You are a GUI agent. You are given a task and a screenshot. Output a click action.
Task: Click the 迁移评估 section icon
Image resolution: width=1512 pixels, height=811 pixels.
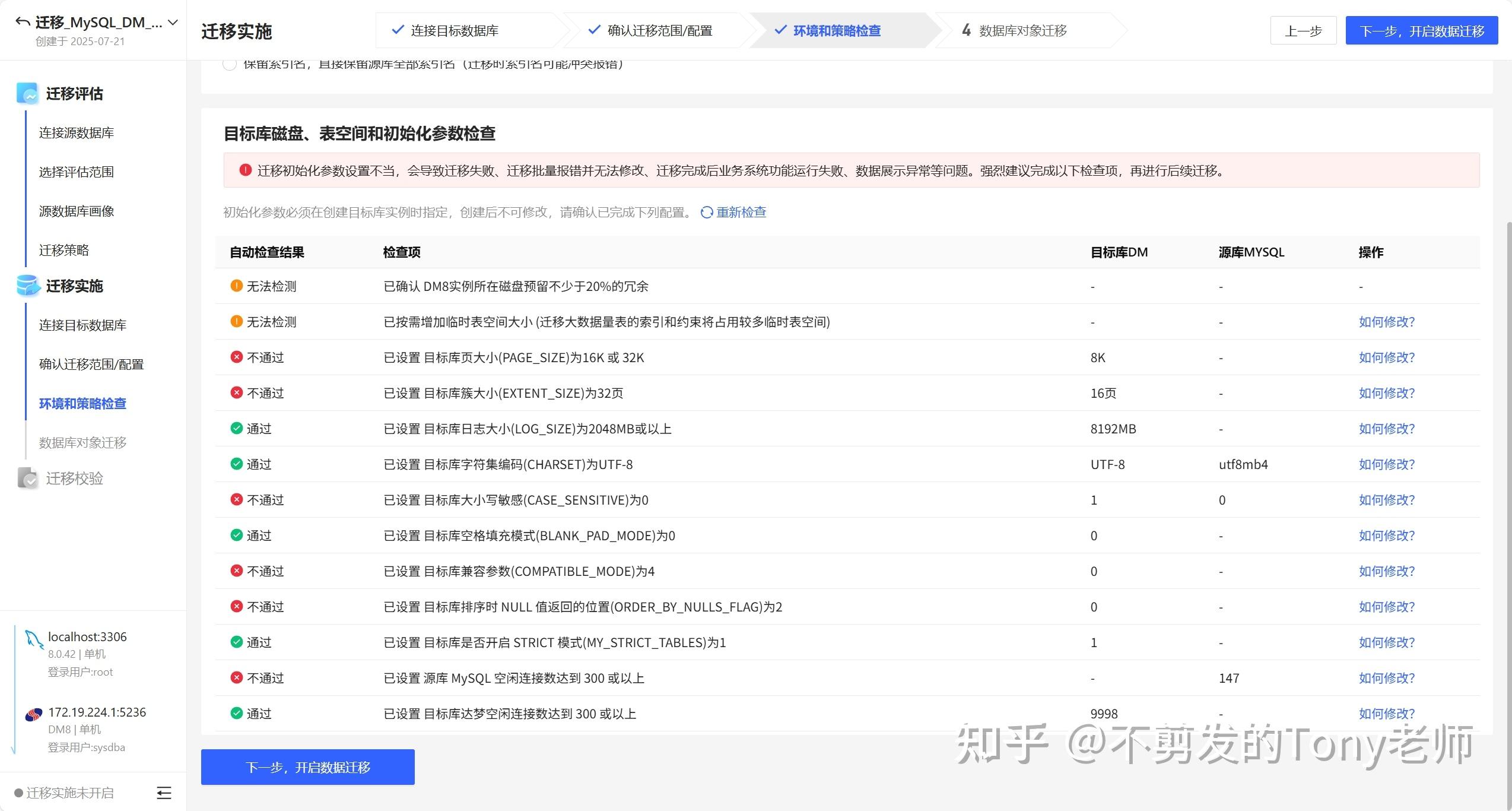(x=27, y=94)
